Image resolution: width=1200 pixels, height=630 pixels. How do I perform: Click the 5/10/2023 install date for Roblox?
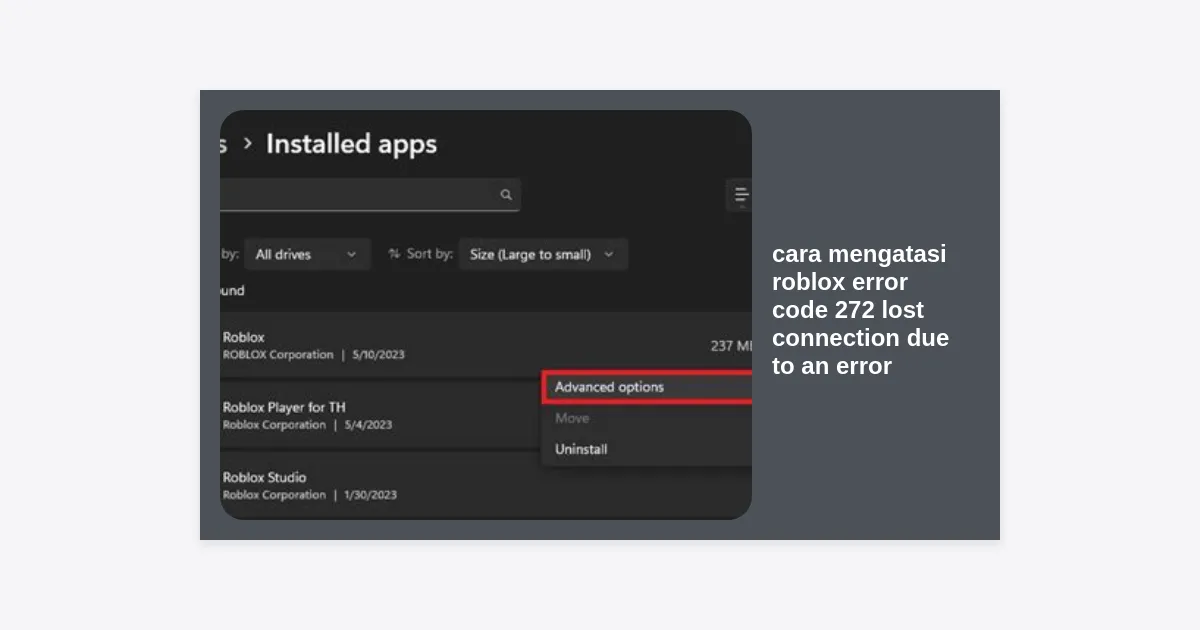[378, 355]
